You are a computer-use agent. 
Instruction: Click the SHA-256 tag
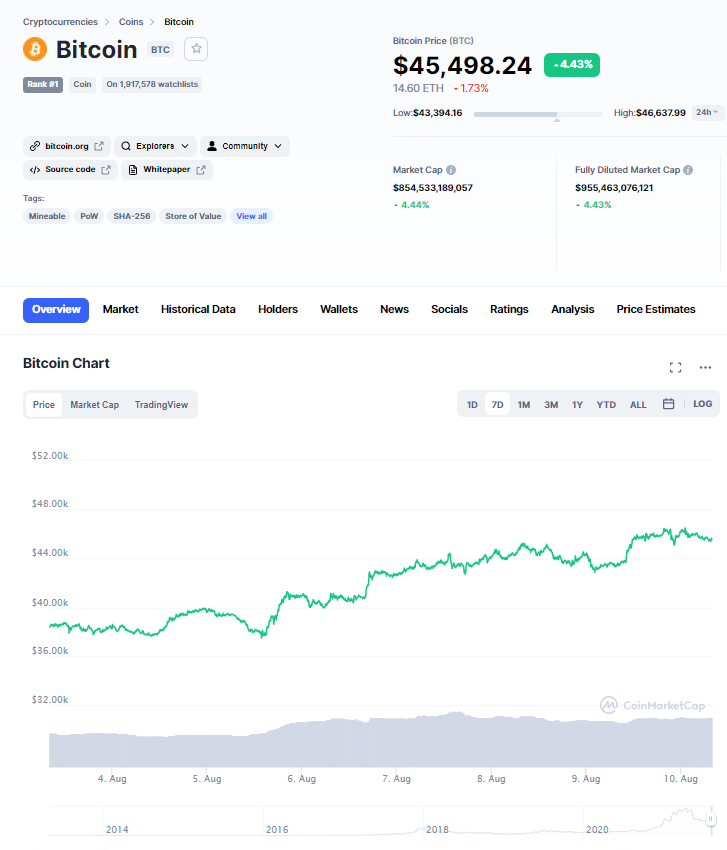pyautogui.click(x=131, y=216)
